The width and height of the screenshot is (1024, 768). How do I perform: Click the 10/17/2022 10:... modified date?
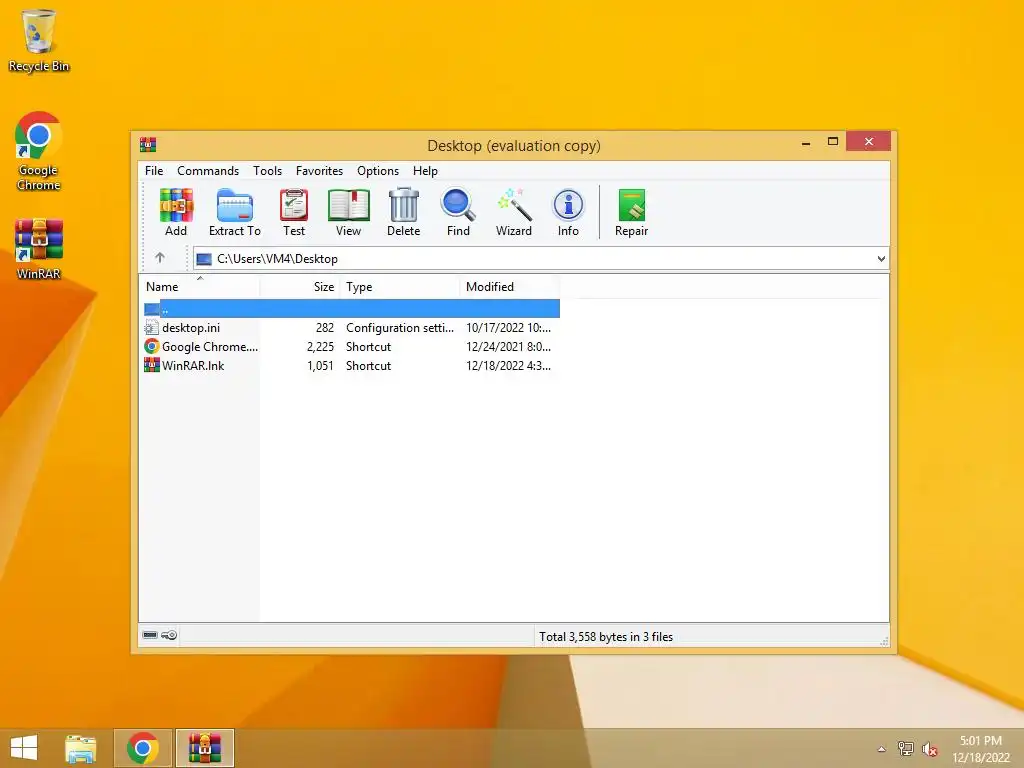[508, 328]
